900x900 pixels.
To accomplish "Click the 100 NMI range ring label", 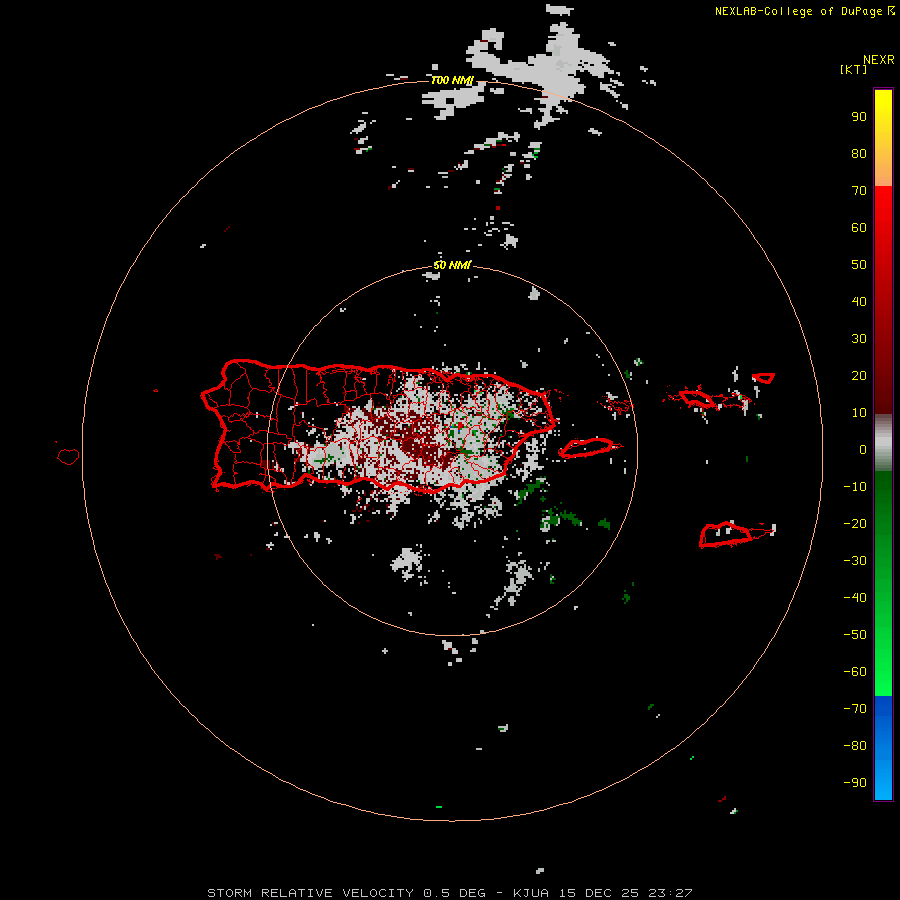I will 452,80.
